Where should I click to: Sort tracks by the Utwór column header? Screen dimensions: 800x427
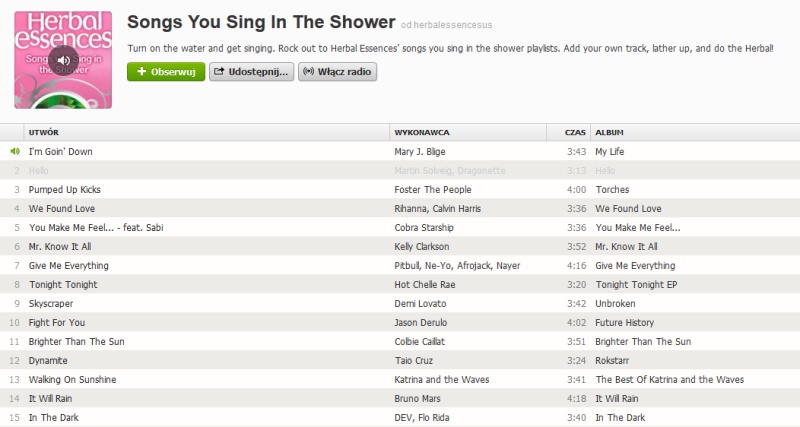(44, 132)
